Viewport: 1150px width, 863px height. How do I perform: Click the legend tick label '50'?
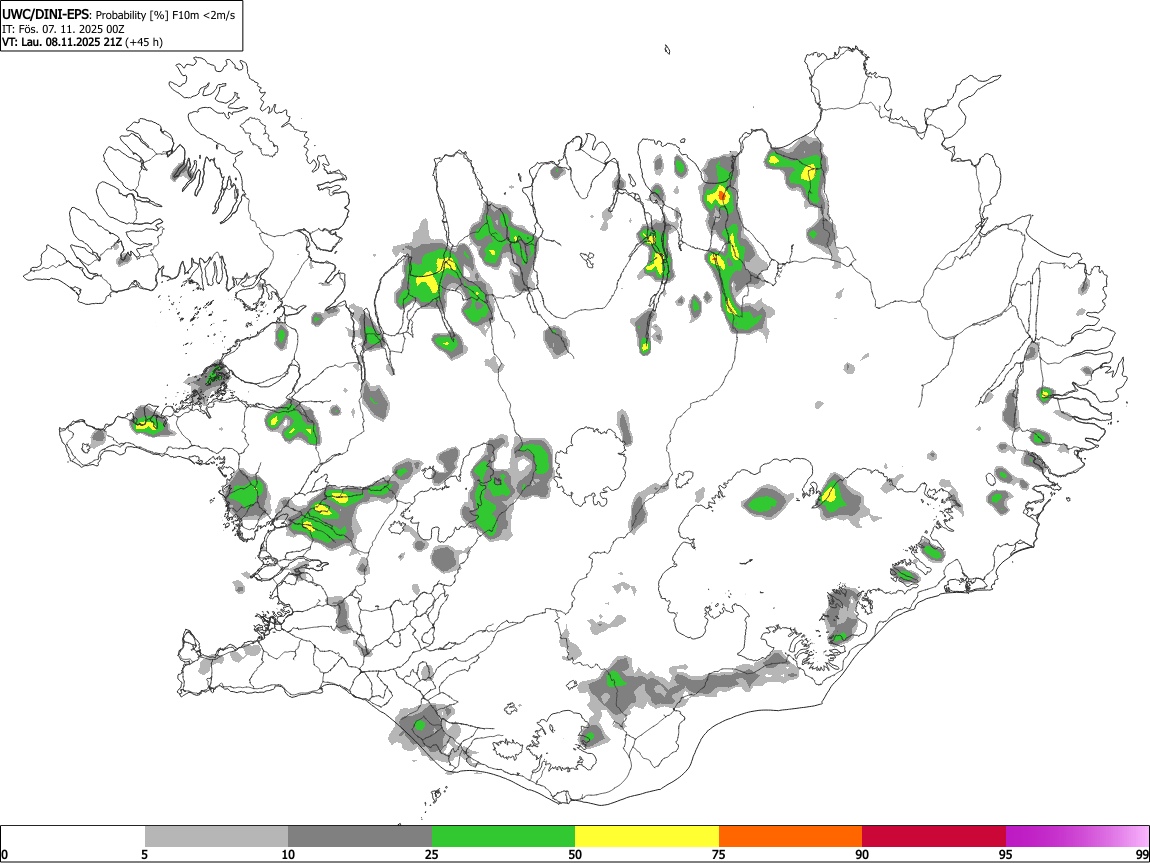575,854
